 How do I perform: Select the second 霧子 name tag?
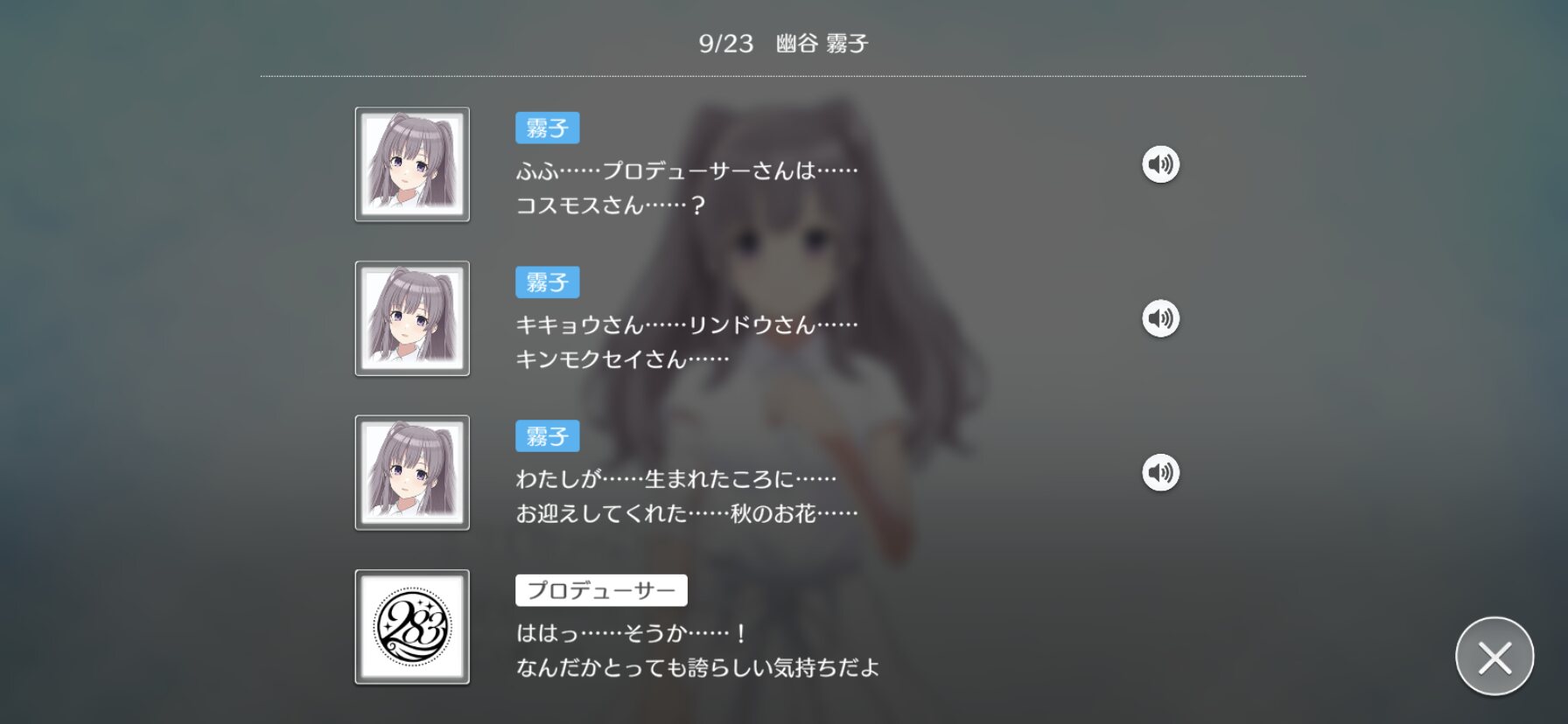tap(548, 282)
